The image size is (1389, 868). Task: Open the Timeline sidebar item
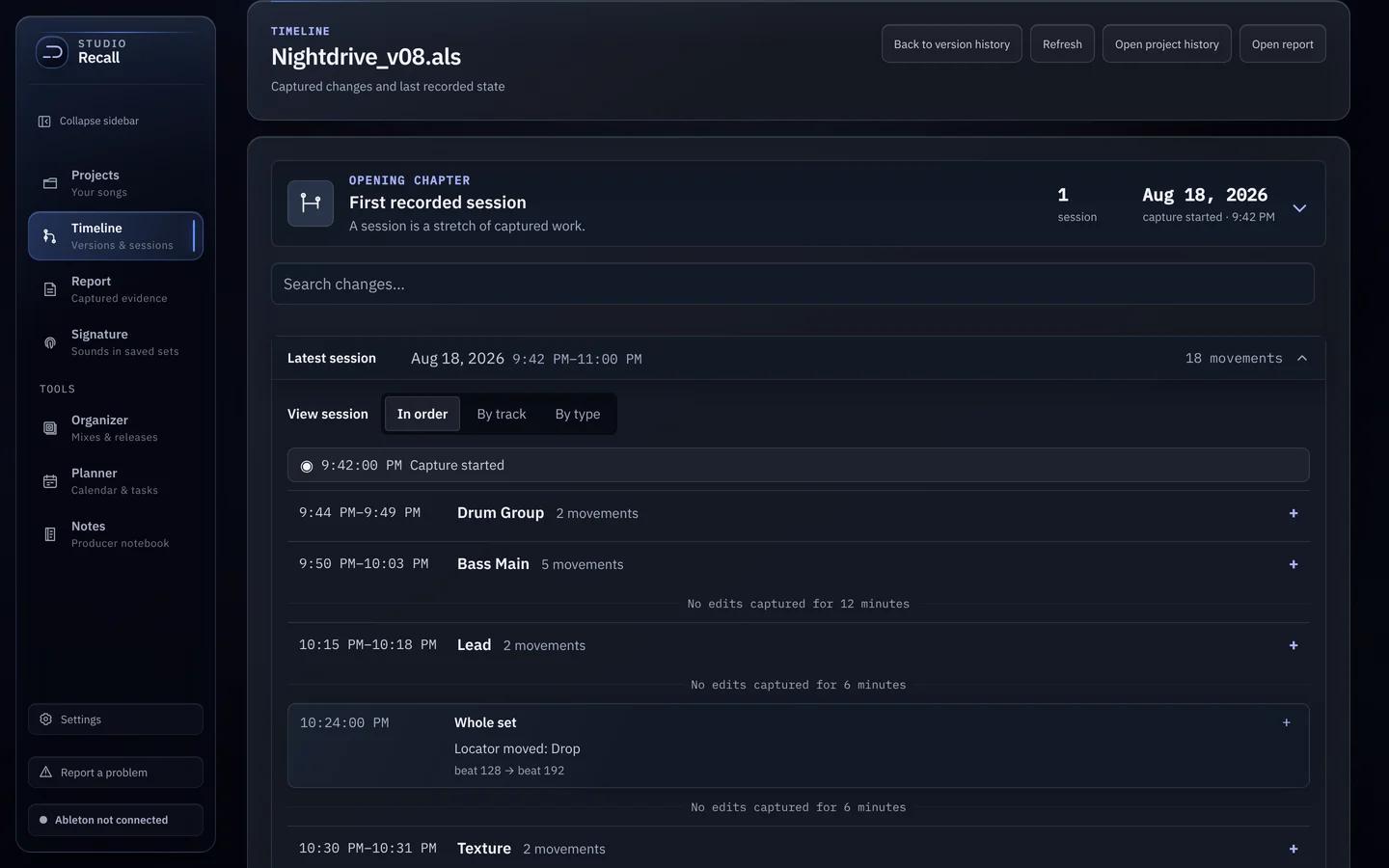[x=116, y=236]
